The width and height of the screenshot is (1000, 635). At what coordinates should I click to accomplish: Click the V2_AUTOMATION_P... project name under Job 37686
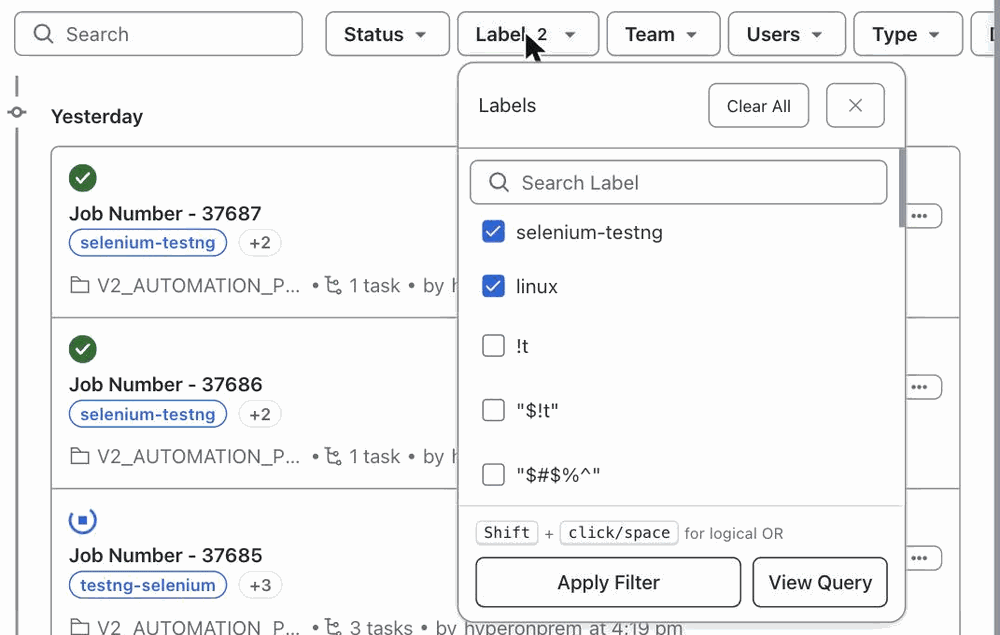tap(198, 456)
